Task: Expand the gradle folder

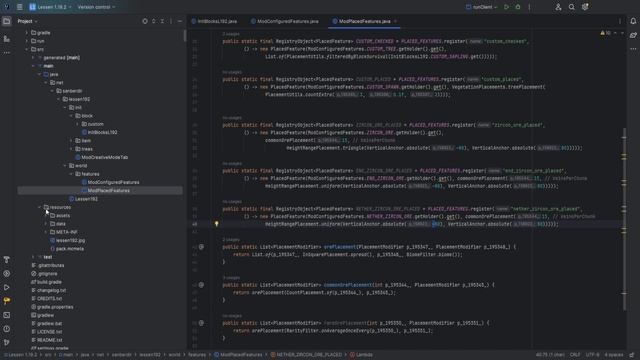Action: pyautogui.click(x=27, y=33)
